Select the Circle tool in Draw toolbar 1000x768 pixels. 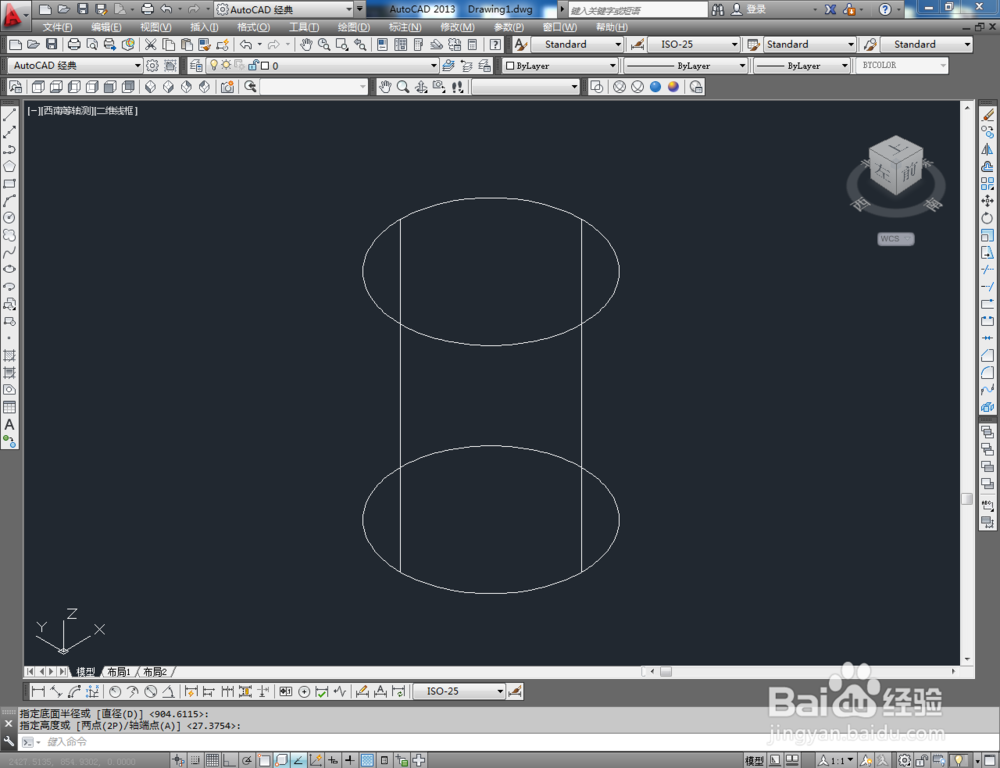coord(10,218)
